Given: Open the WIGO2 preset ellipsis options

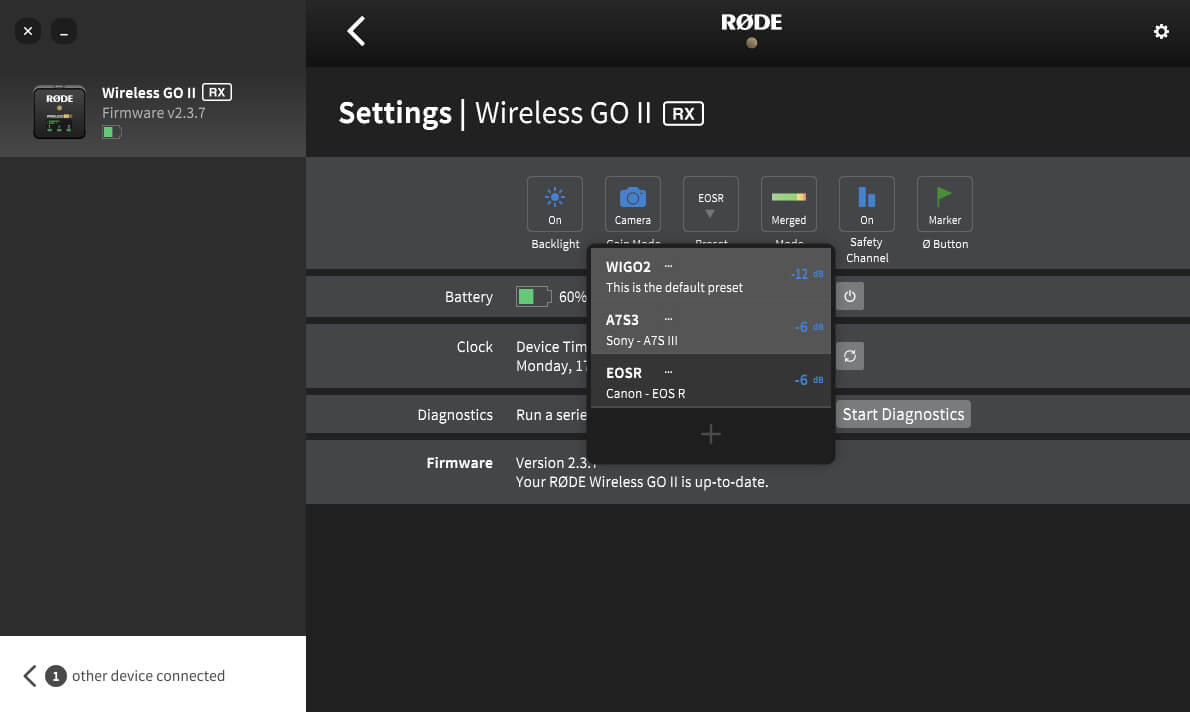Looking at the screenshot, I should 669,266.
